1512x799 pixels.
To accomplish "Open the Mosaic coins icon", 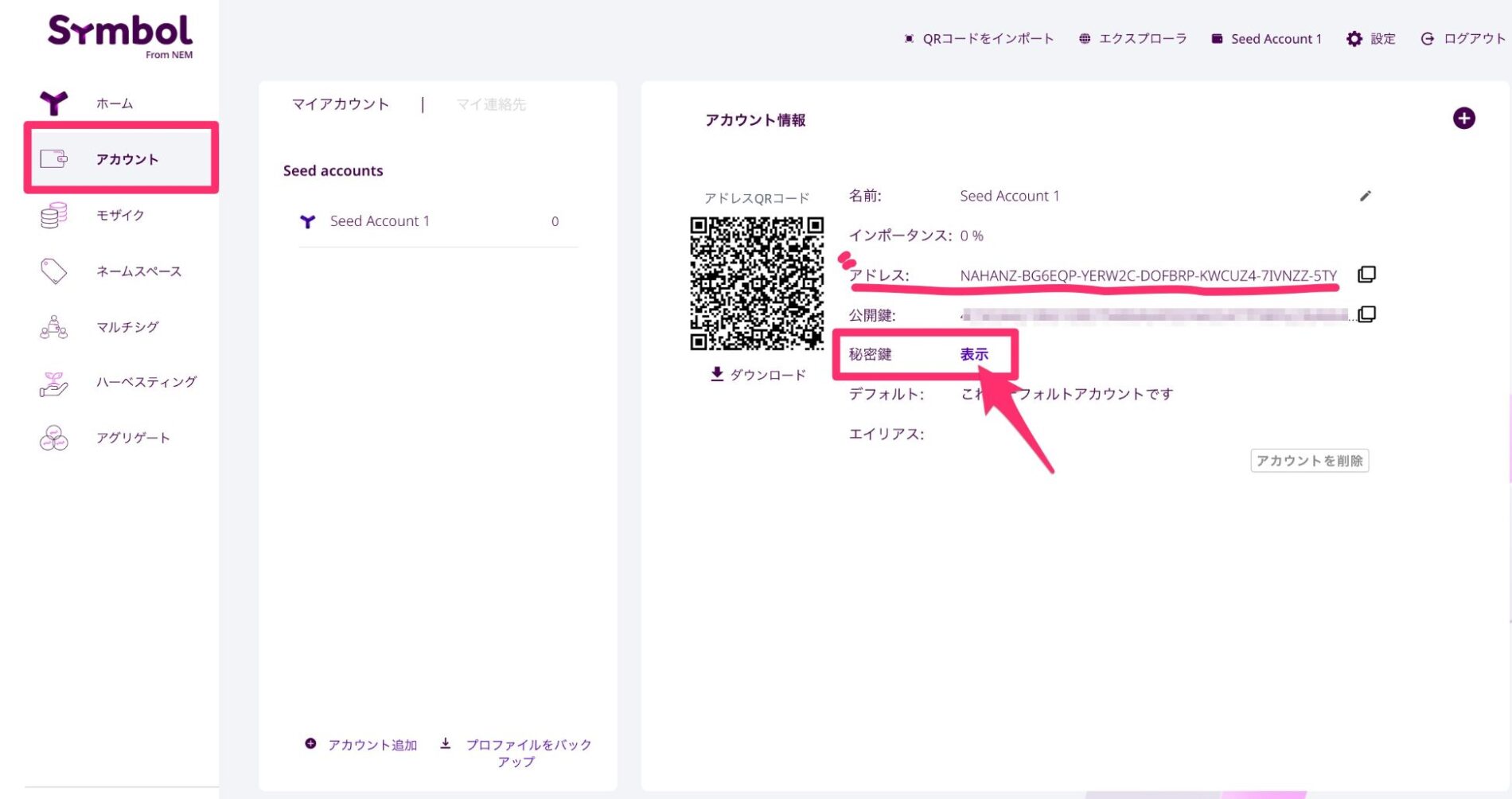I will pyautogui.click(x=54, y=215).
